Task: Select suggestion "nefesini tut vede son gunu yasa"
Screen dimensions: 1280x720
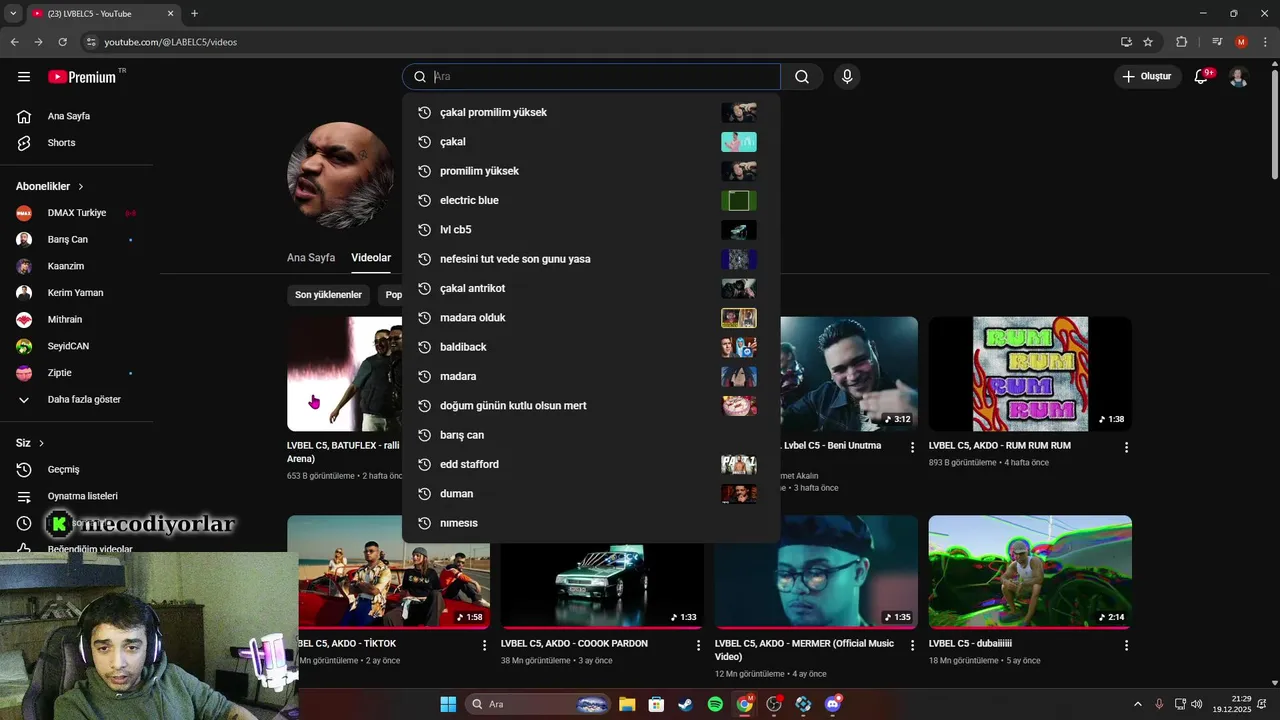Action: point(590,259)
